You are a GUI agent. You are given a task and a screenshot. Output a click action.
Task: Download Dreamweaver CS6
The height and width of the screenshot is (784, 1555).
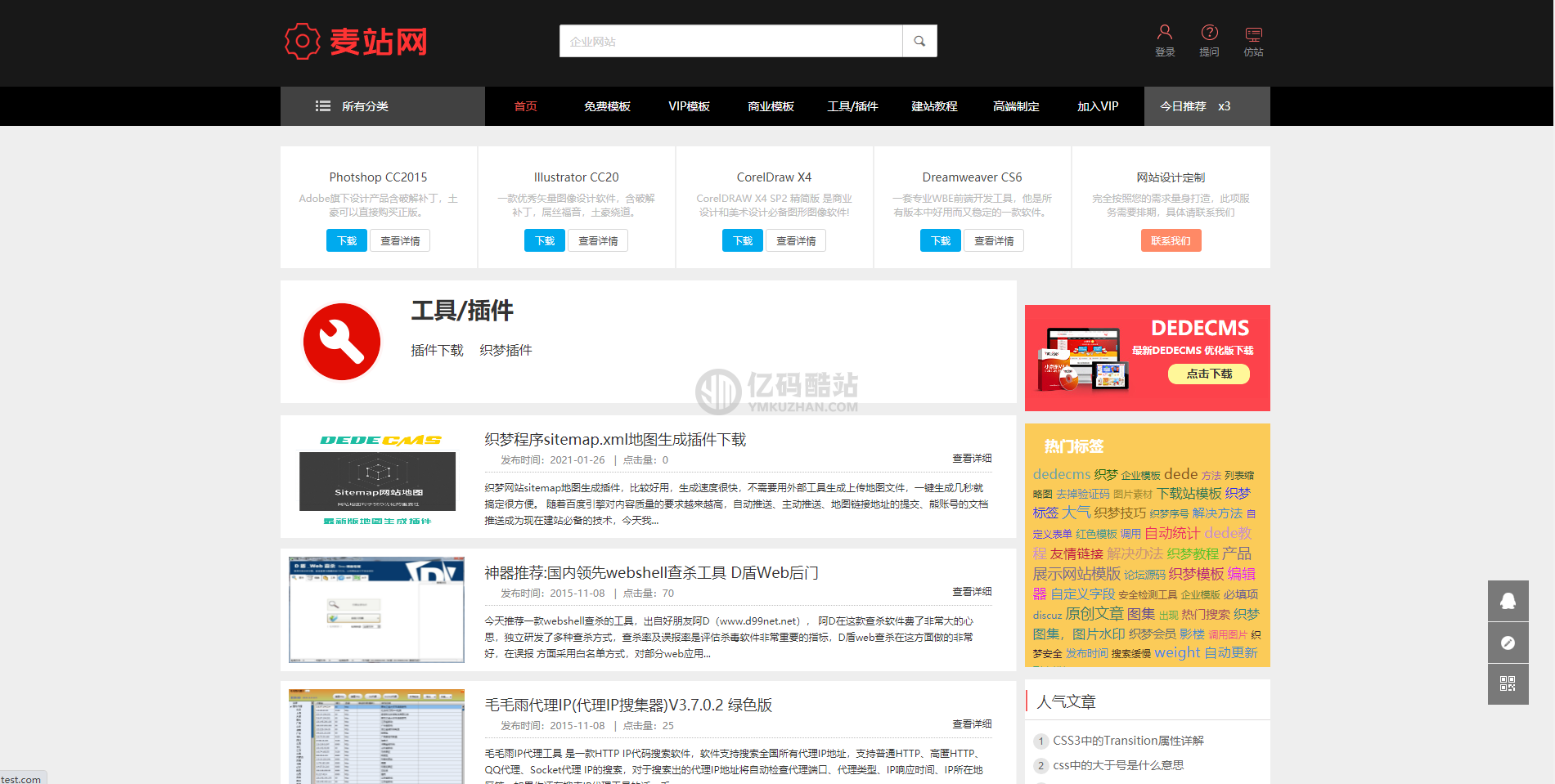941,240
